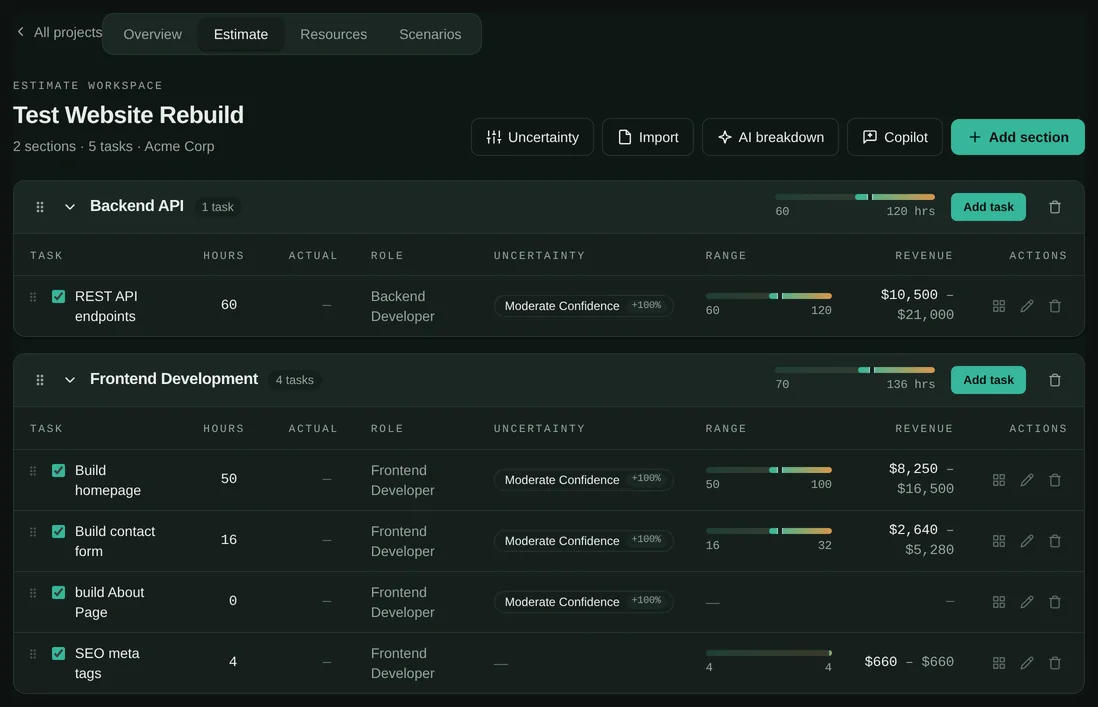Uncheck the Build contact form task
The width and height of the screenshot is (1098, 707).
59,531
